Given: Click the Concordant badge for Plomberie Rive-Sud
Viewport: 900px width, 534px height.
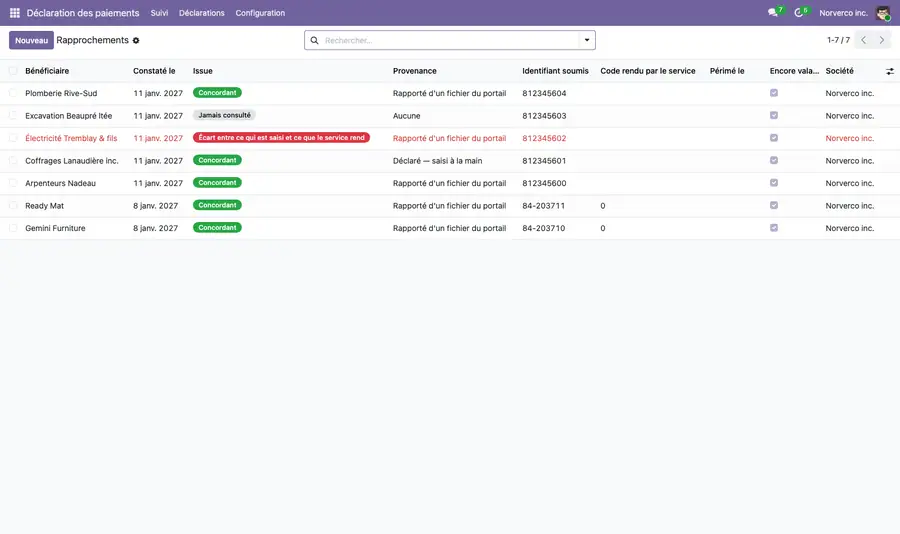Looking at the screenshot, I should pos(217,92).
